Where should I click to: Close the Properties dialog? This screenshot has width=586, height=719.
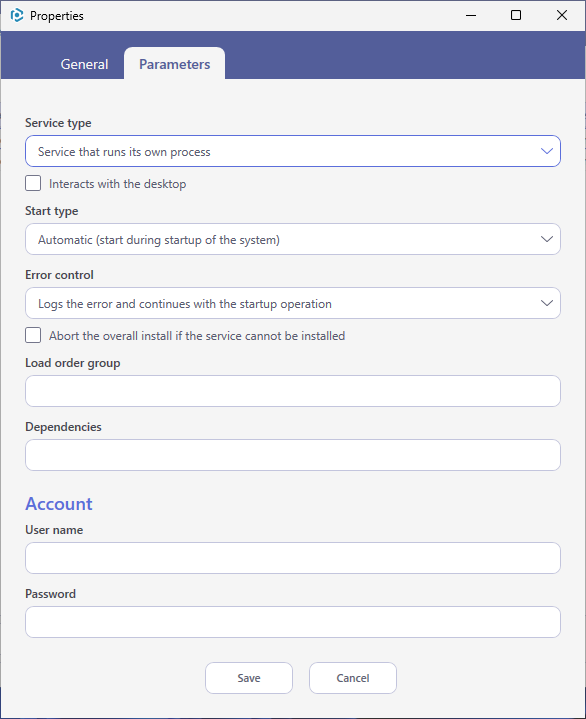click(562, 16)
